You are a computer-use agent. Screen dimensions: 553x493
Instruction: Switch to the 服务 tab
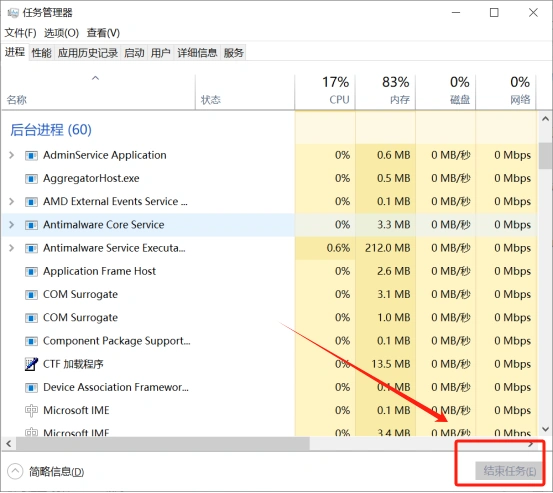(233, 53)
